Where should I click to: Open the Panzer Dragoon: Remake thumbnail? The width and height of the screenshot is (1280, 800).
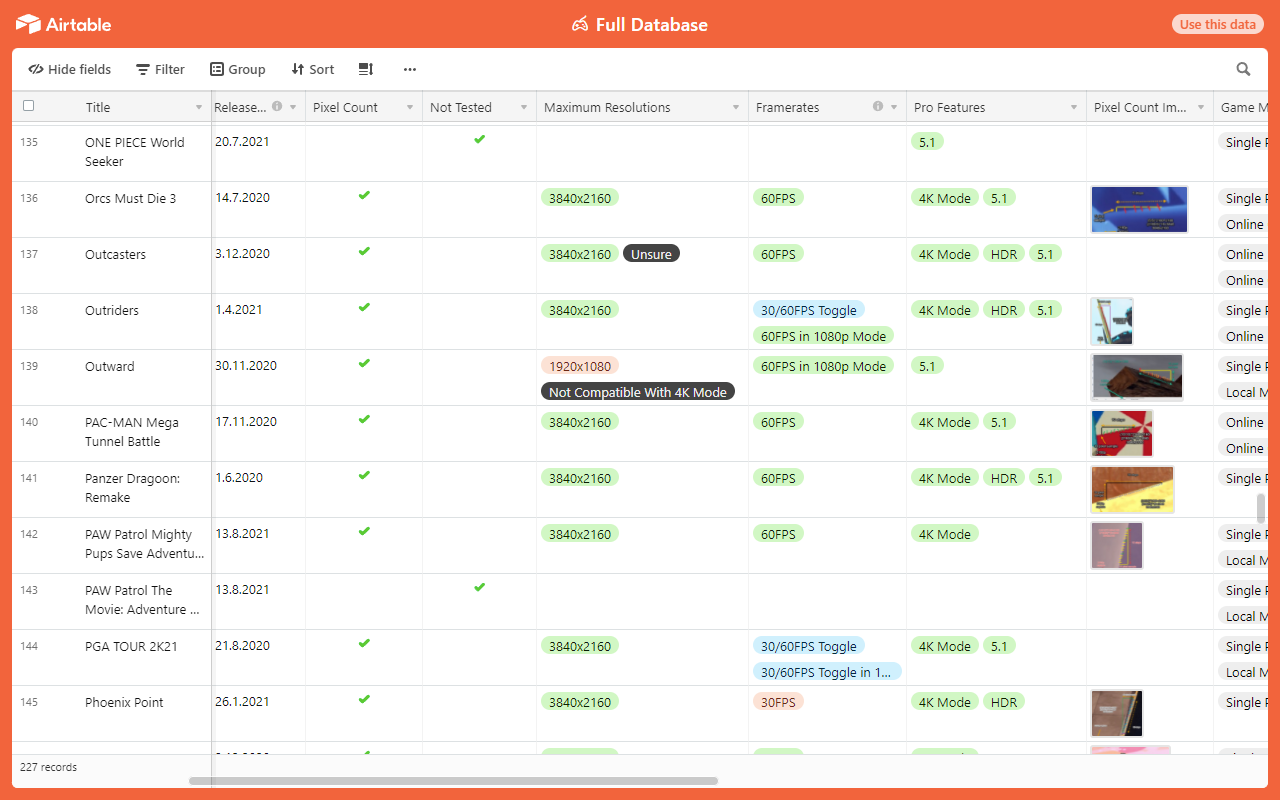(x=1132, y=489)
